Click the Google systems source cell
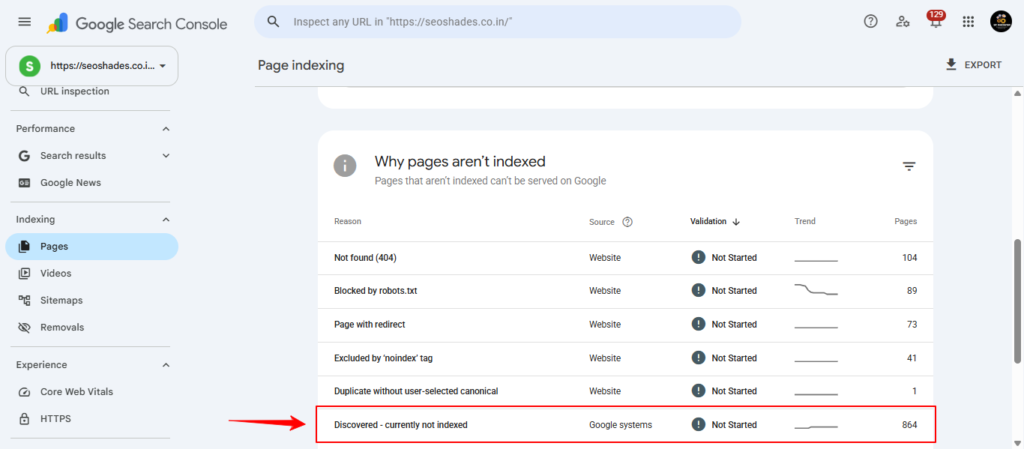1024x449 pixels. 620,425
